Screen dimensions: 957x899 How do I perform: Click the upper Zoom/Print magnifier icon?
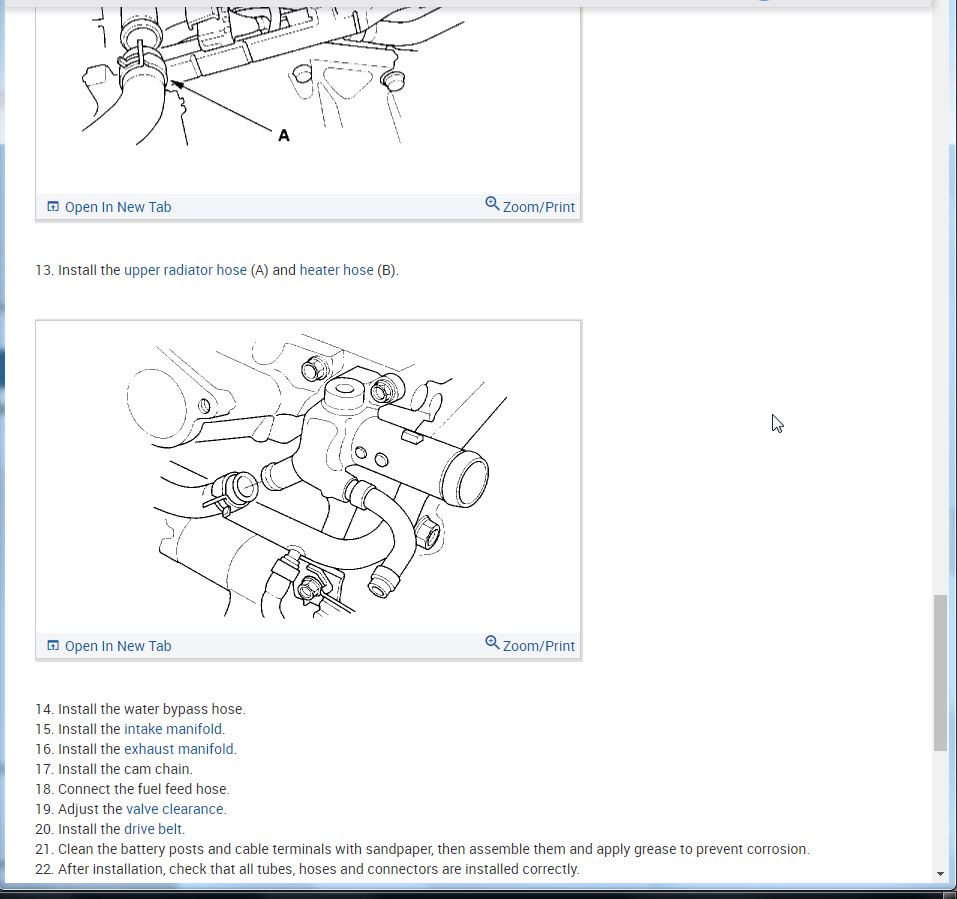(x=492, y=203)
